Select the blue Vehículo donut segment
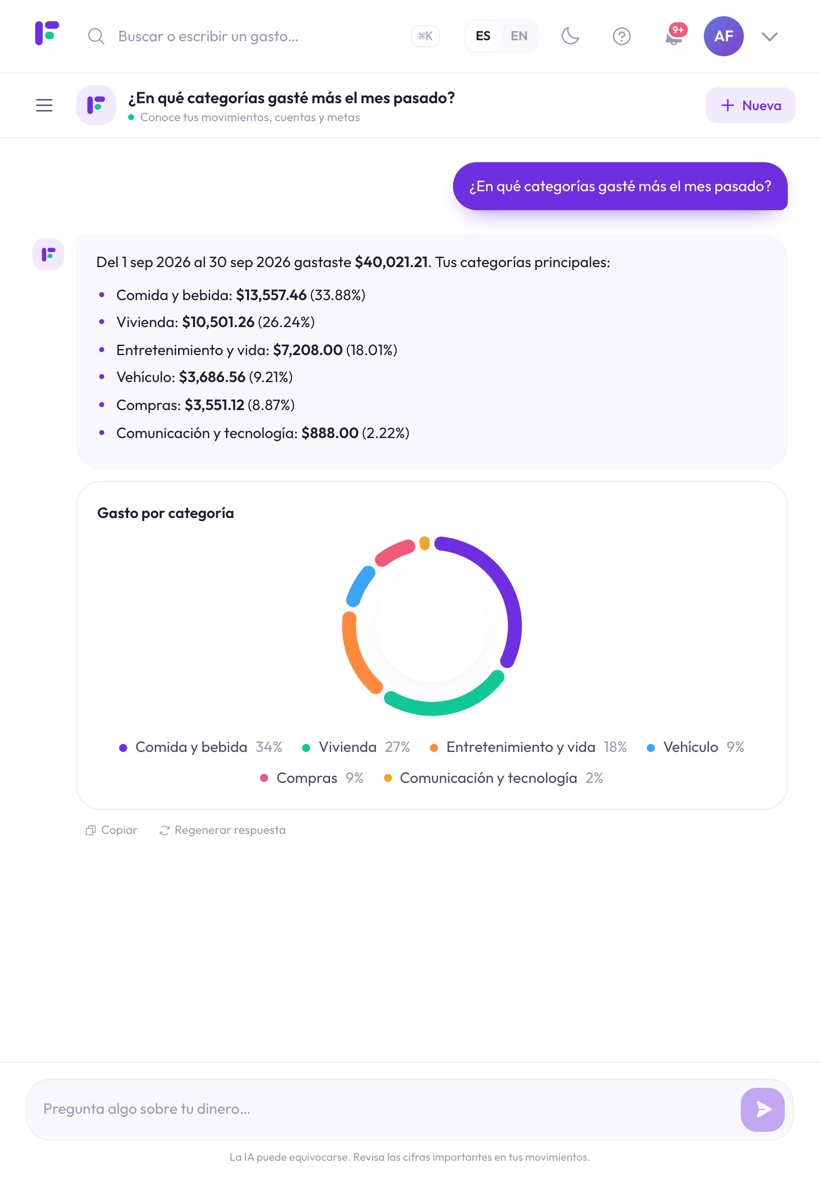This screenshot has height=1180, width=820. point(360,586)
